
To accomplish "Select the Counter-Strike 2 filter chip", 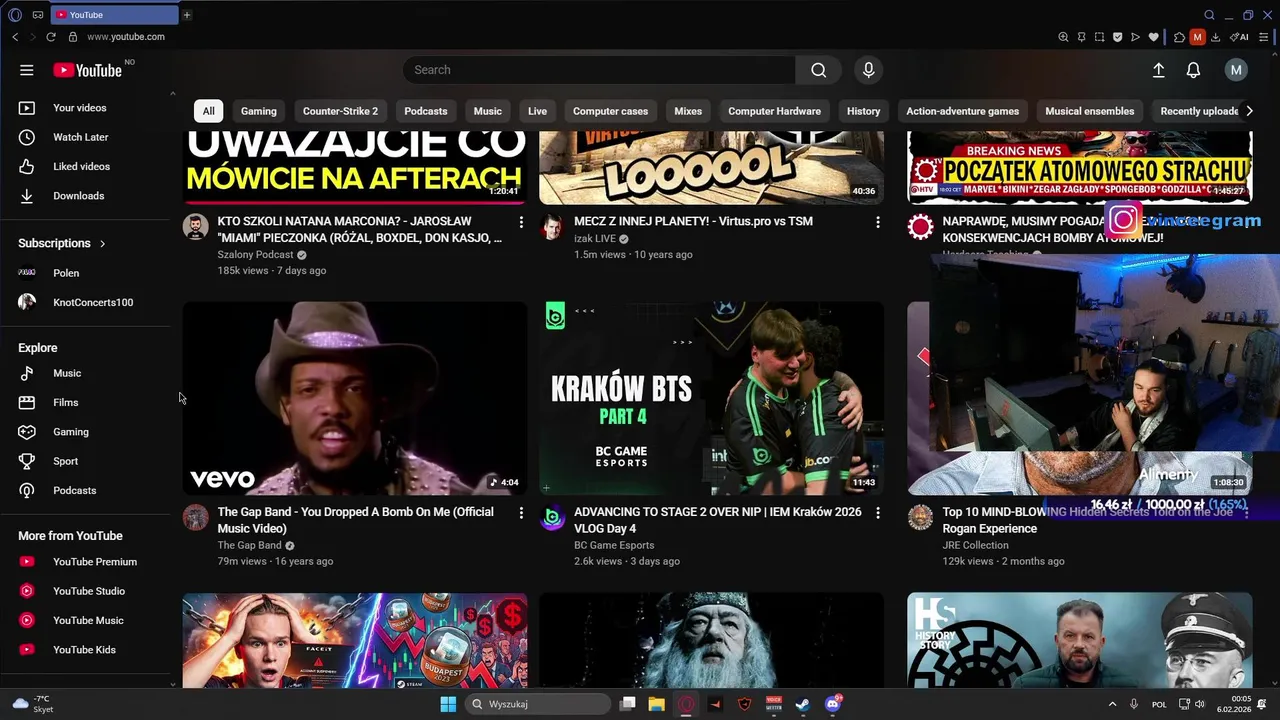I will tap(340, 111).
